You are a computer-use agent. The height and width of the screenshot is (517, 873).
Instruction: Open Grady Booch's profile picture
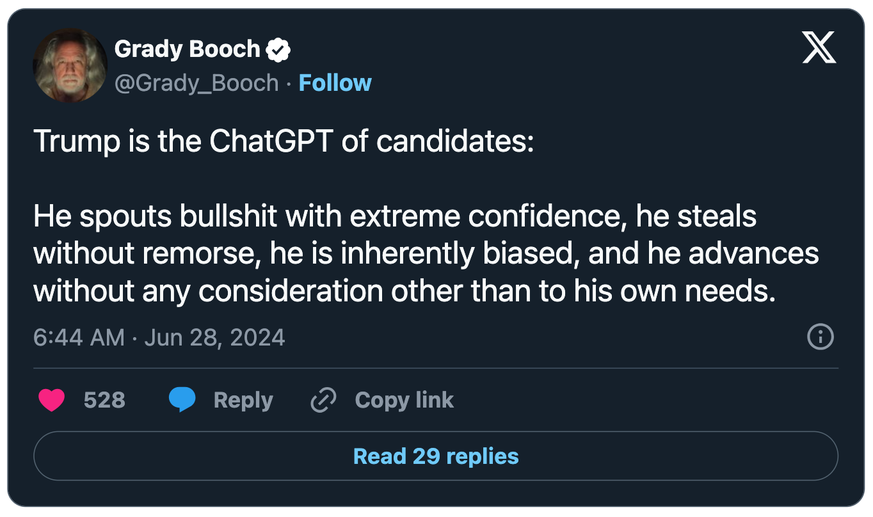(x=70, y=65)
